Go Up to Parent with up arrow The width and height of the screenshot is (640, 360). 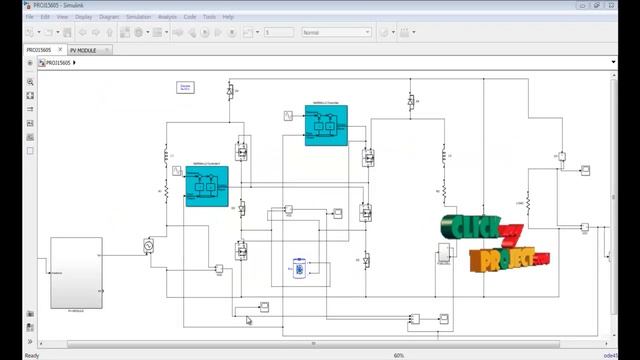pos(109,32)
